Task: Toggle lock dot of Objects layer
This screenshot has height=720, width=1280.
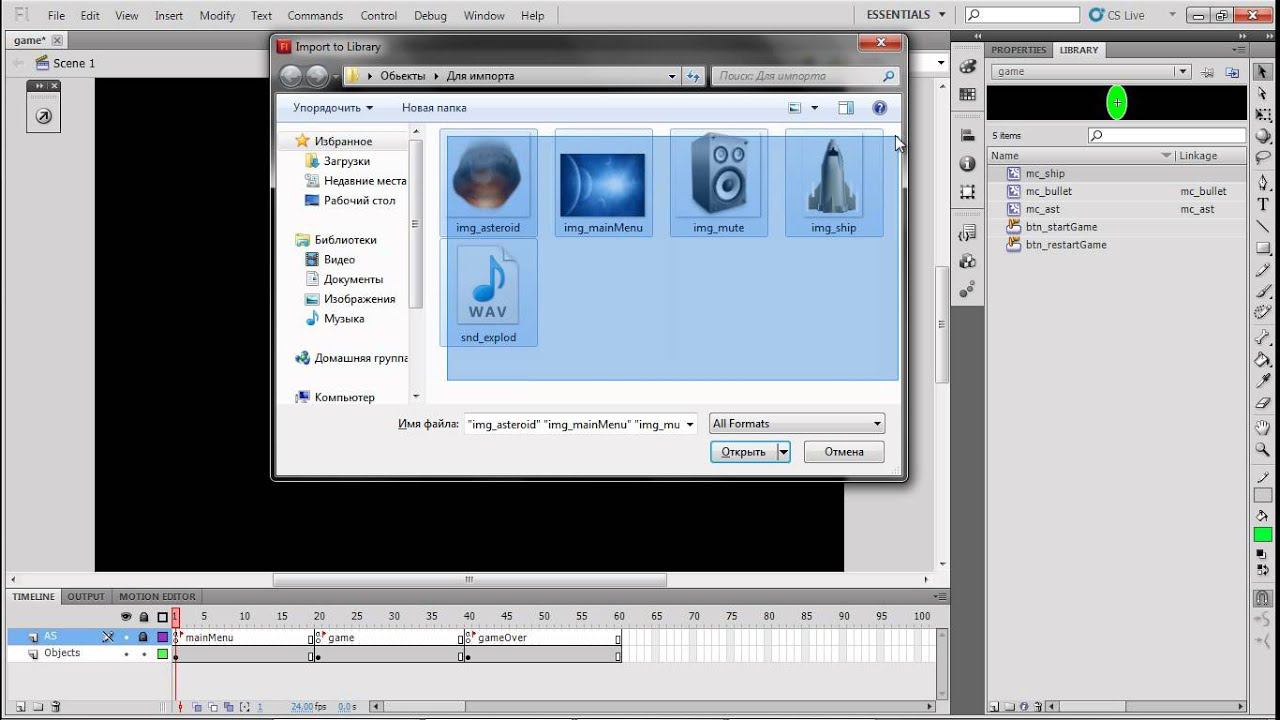Action: 143,654
